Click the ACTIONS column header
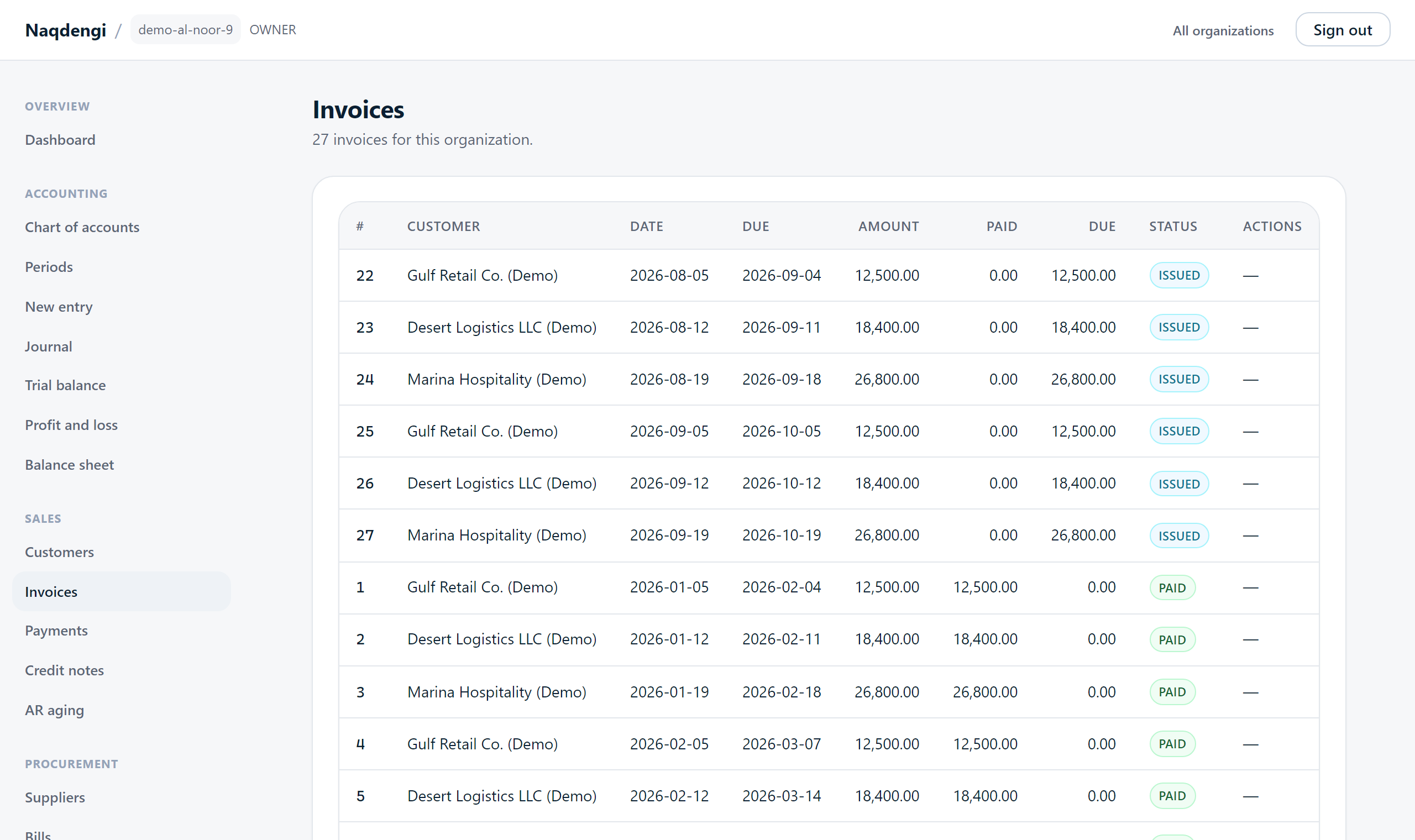Viewport: 1415px width, 840px height. [x=1272, y=227]
